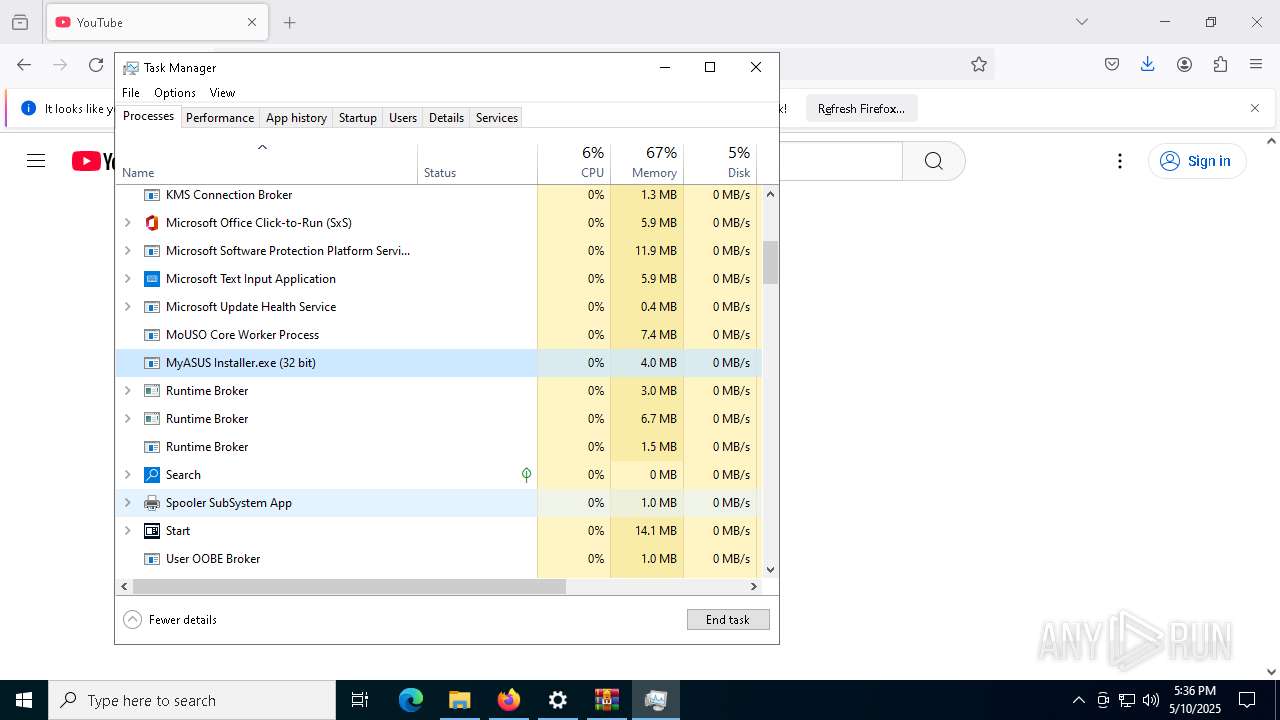Click the End task button
Viewport: 1280px width, 720px height.
pos(728,620)
